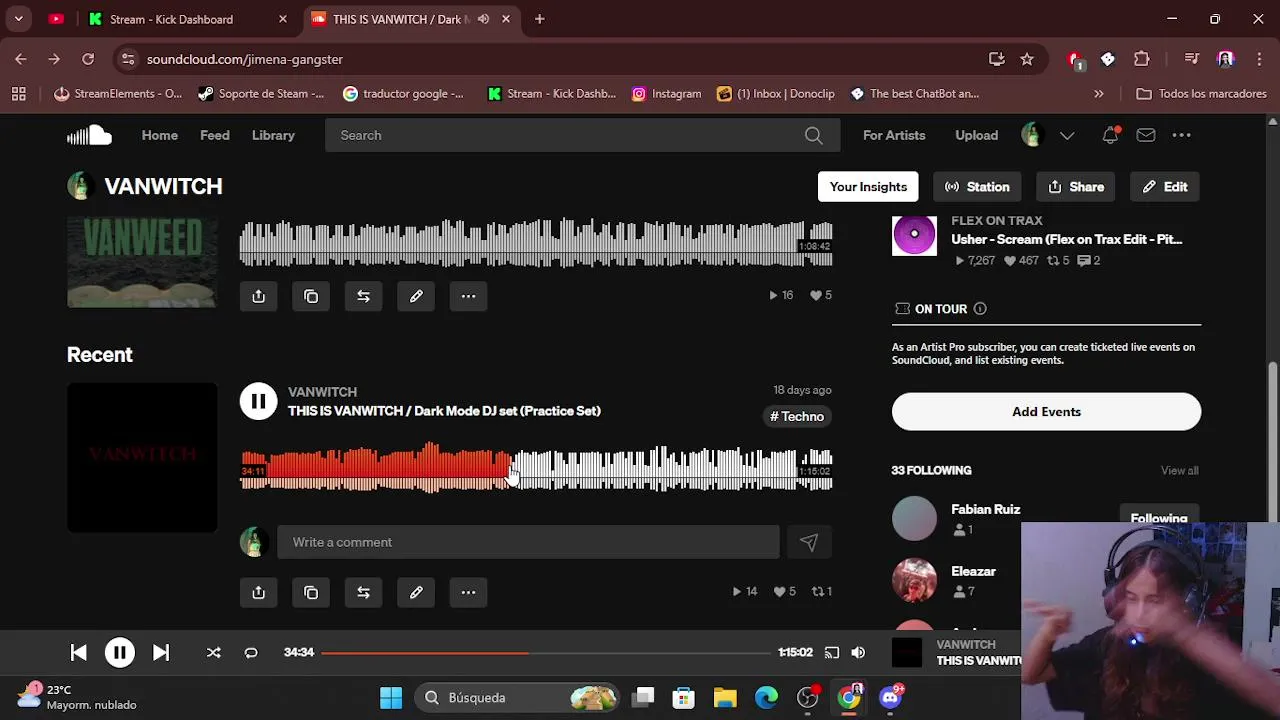Toggle repeat in the player bar
Viewport: 1280px width, 720px height.
coord(251,652)
